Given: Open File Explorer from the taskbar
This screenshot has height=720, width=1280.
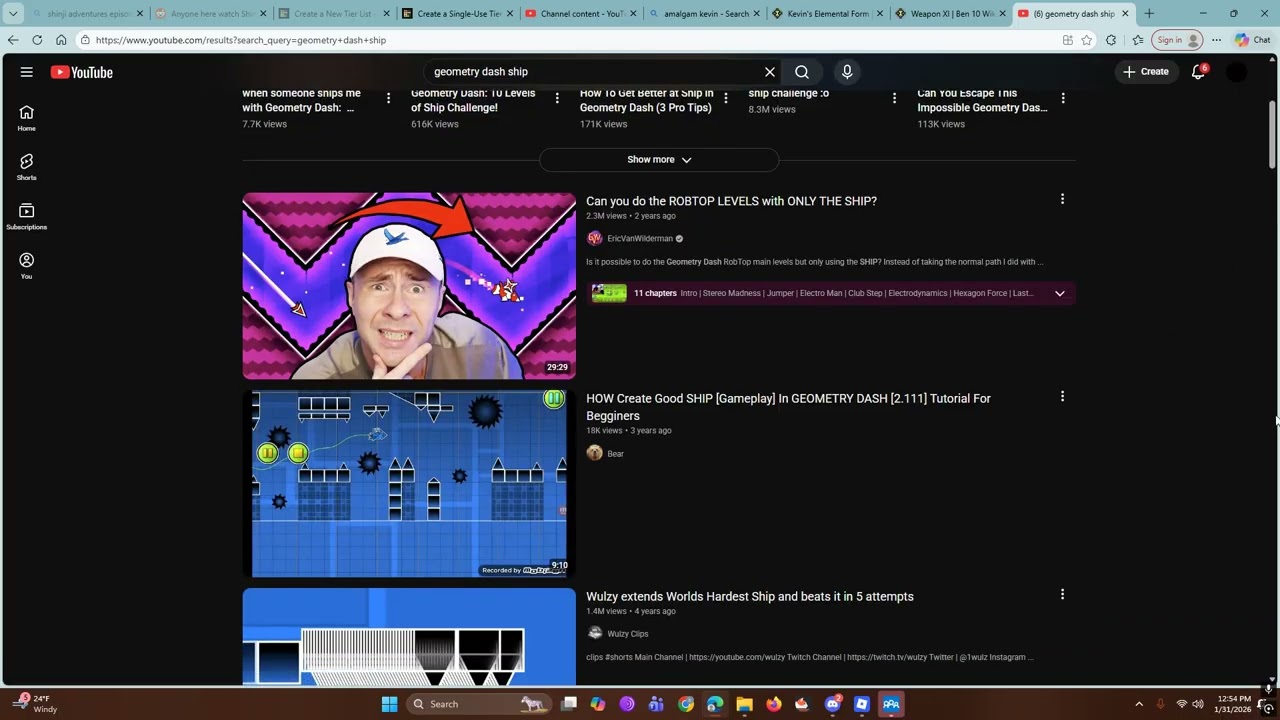Looking at the screenshot, I should (x=744, y=704).
